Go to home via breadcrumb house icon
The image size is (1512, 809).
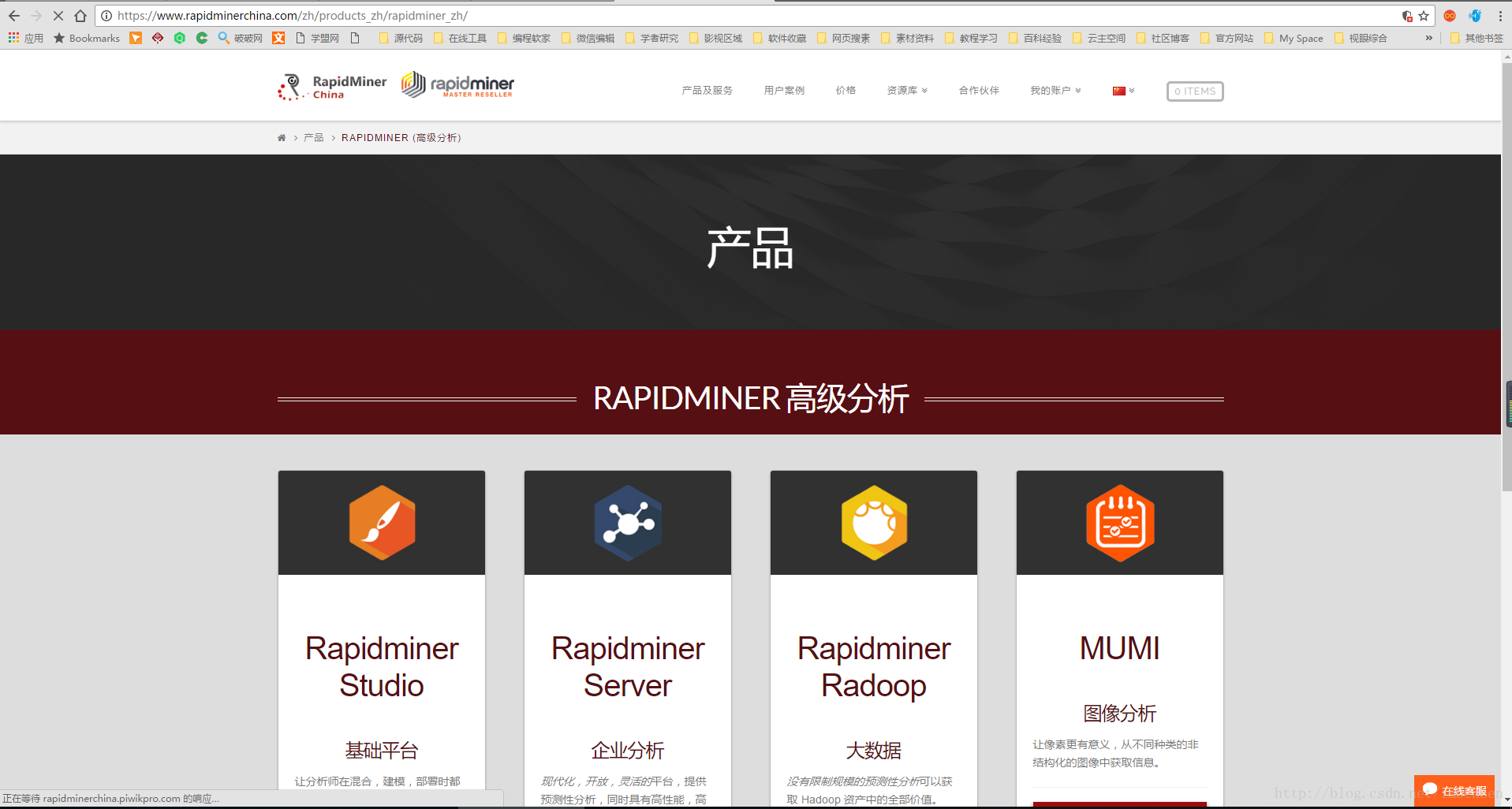(282, 138)
